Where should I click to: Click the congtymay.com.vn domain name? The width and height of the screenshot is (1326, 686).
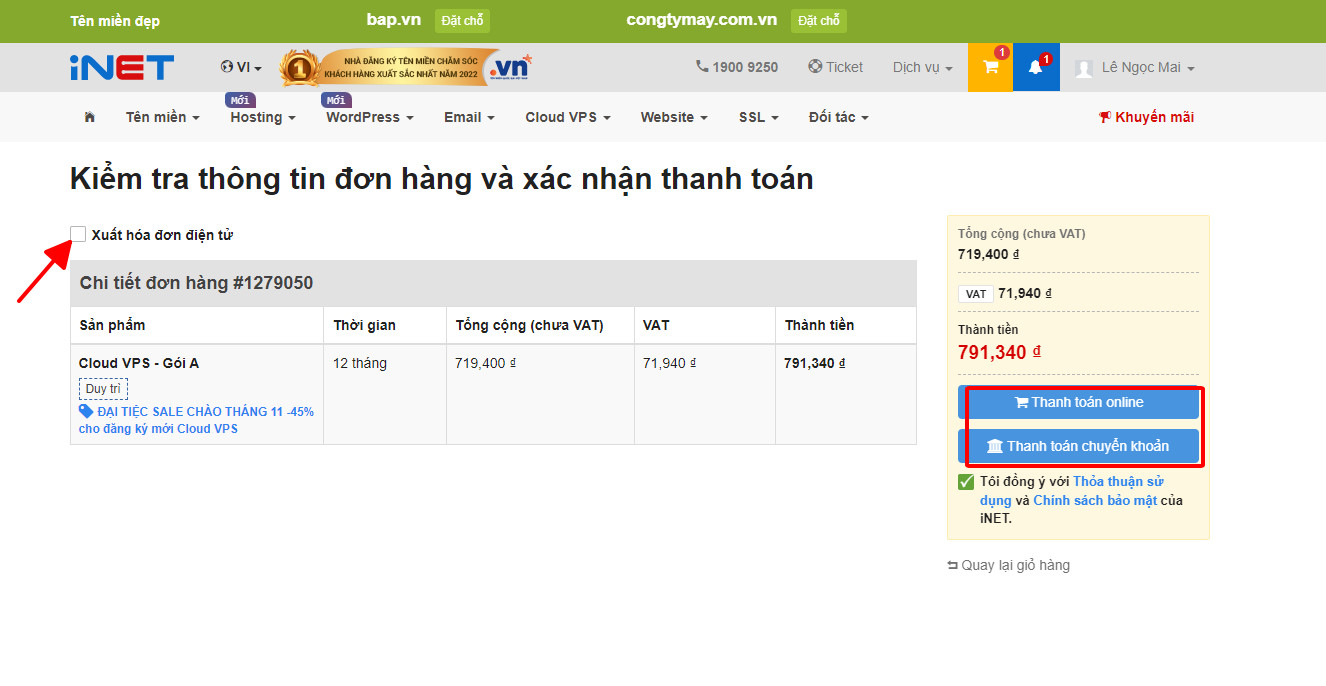[701, 20]
